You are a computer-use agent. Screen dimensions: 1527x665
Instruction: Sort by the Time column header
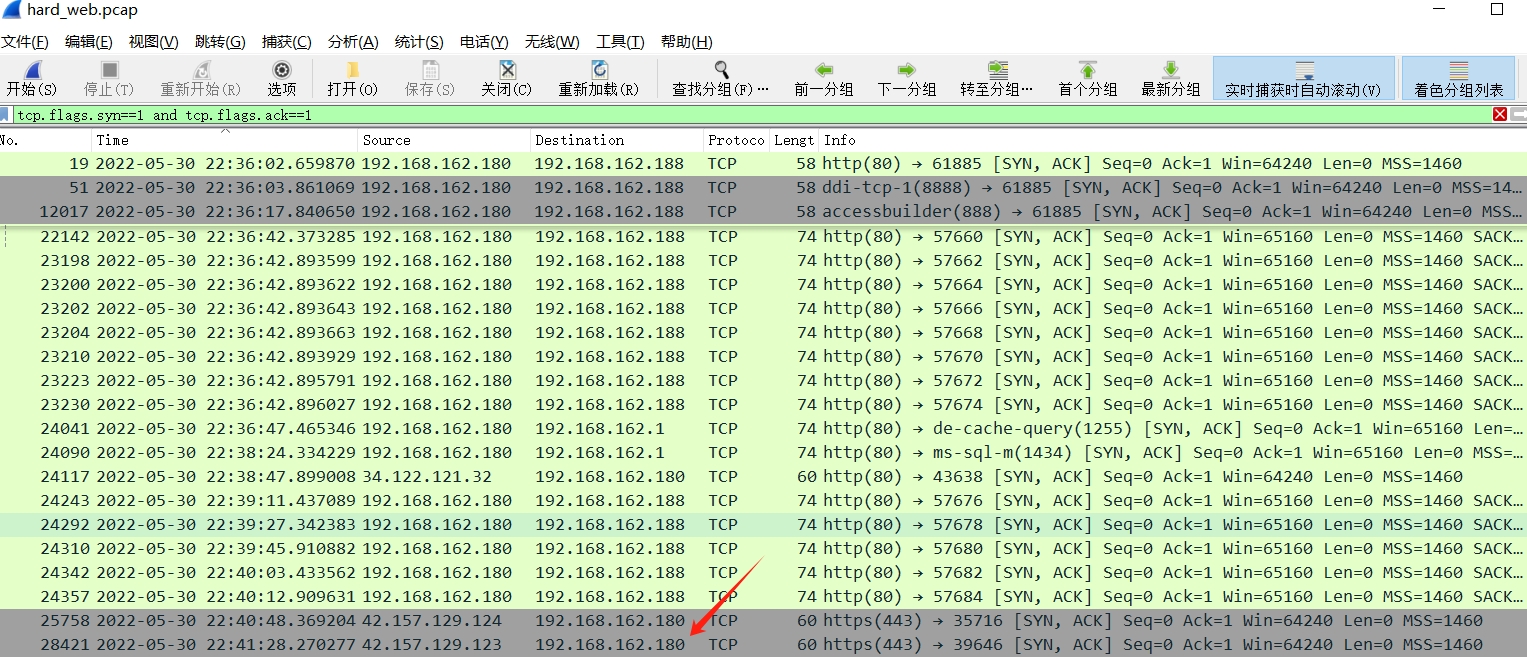226,140
